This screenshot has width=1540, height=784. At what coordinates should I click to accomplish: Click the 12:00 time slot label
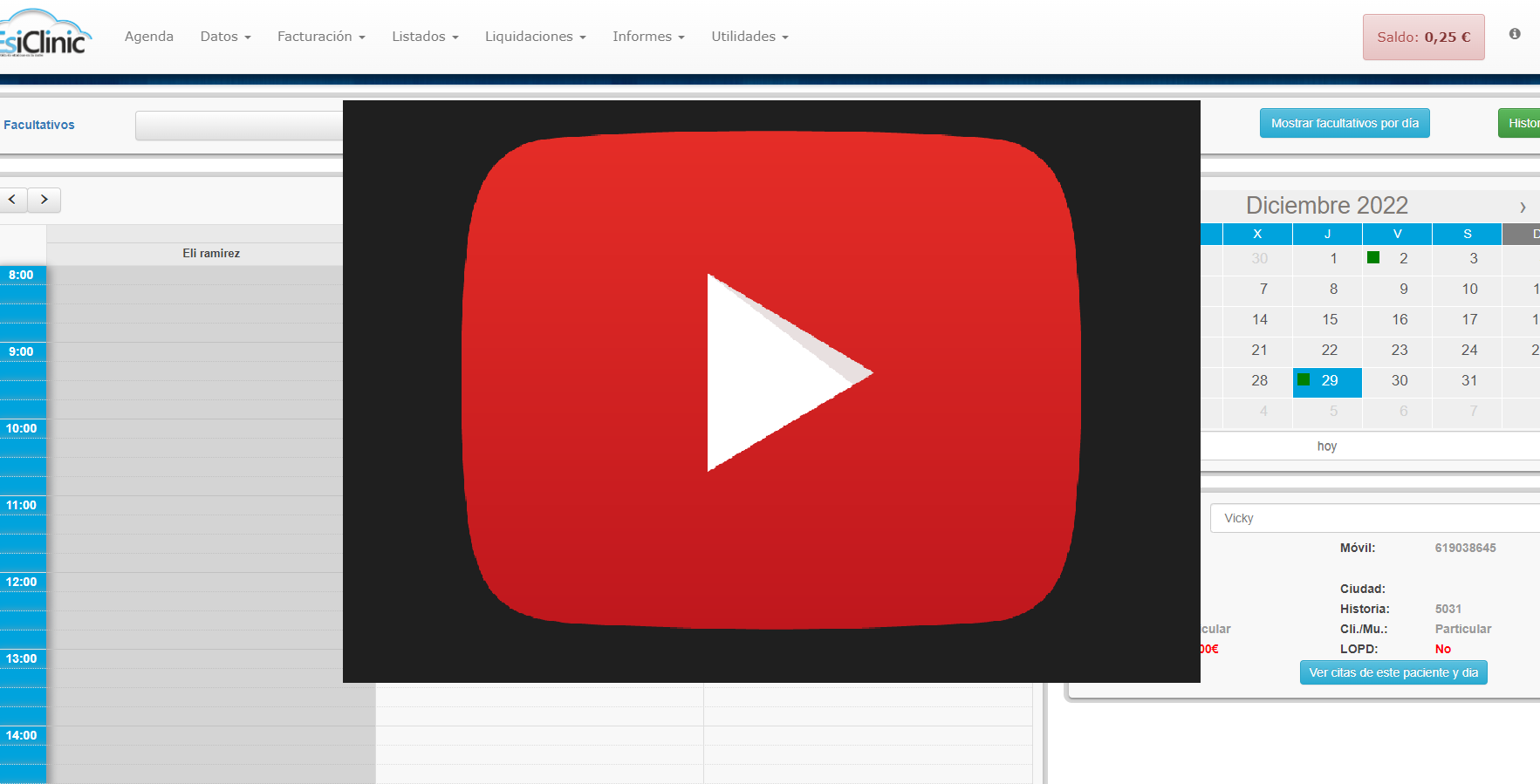(22, 582)
